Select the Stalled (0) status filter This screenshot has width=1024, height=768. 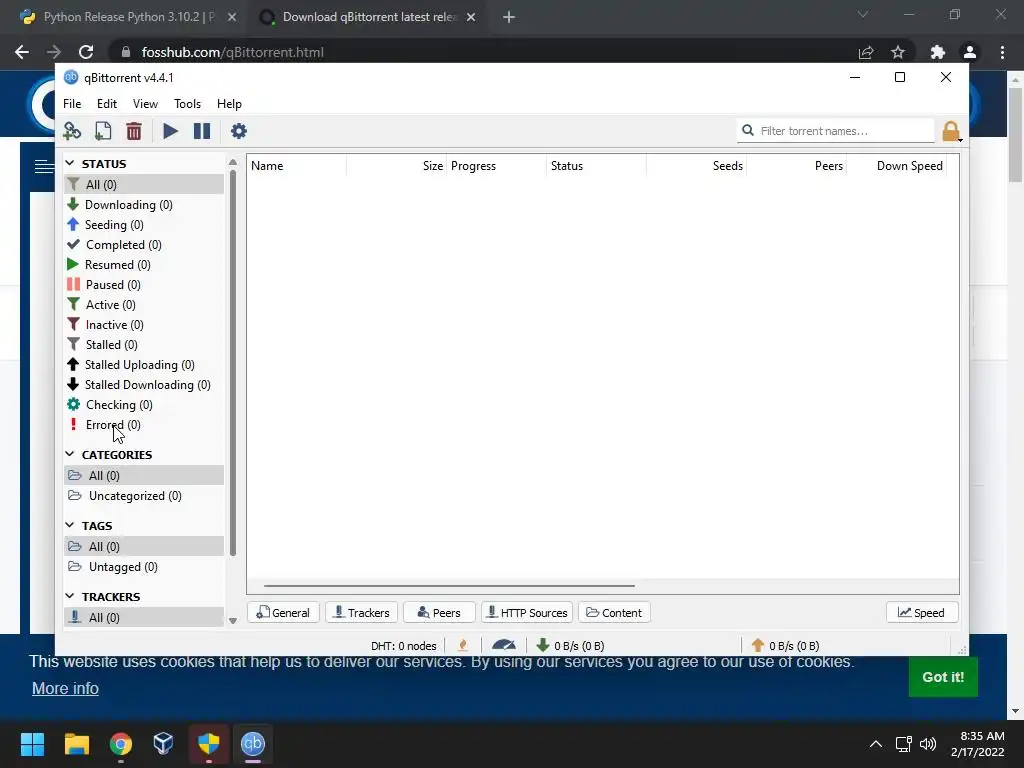[x=144, y=345]
